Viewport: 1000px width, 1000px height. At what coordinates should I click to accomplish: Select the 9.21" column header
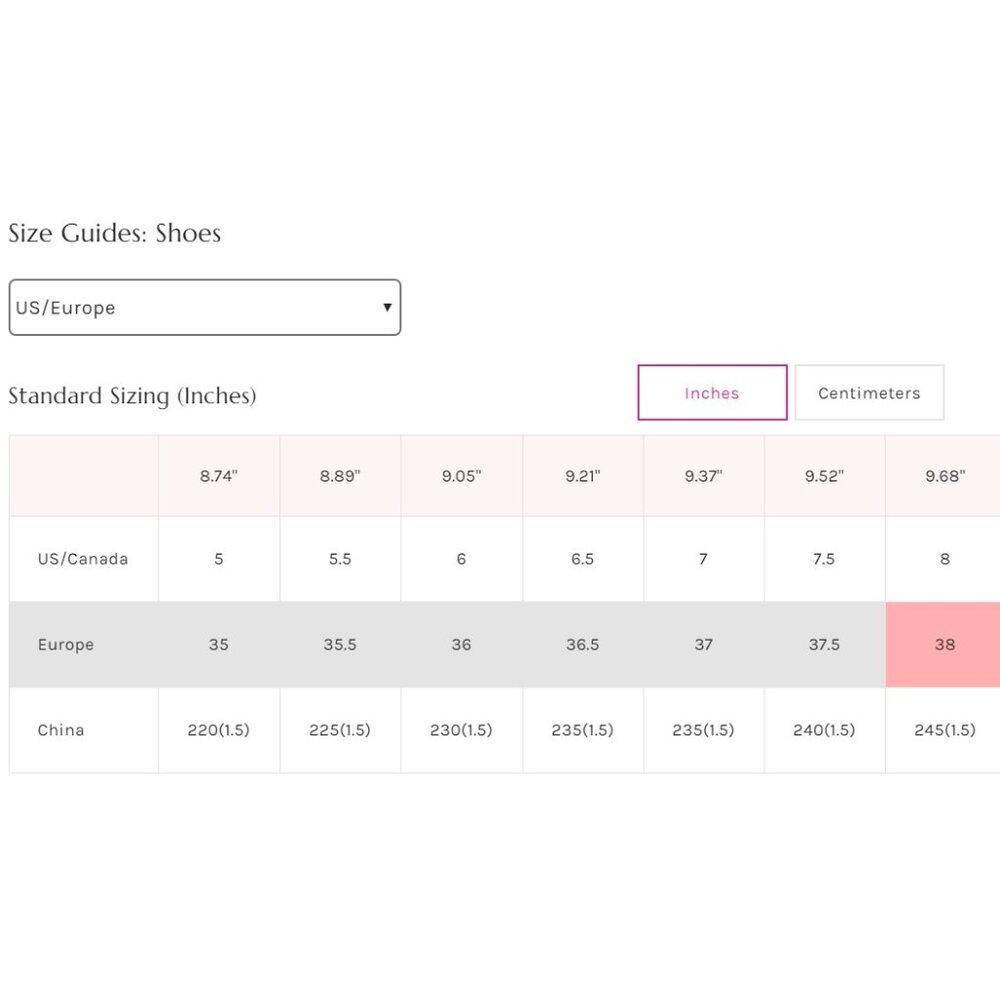[582, 476]
